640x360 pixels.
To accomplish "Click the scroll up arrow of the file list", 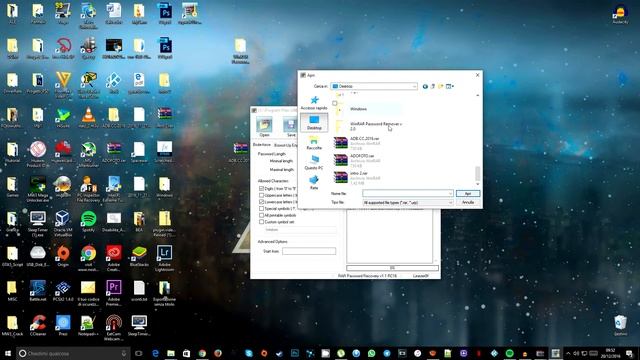I will (477, 96).
